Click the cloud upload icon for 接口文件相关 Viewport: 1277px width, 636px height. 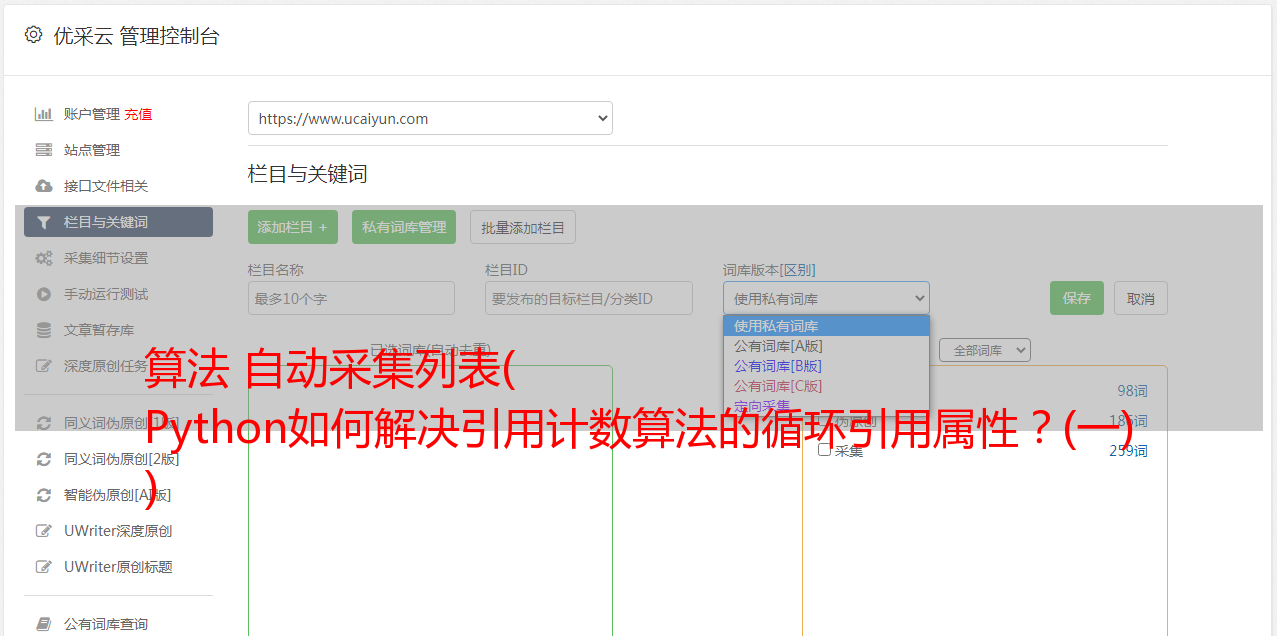click(43, 186)
